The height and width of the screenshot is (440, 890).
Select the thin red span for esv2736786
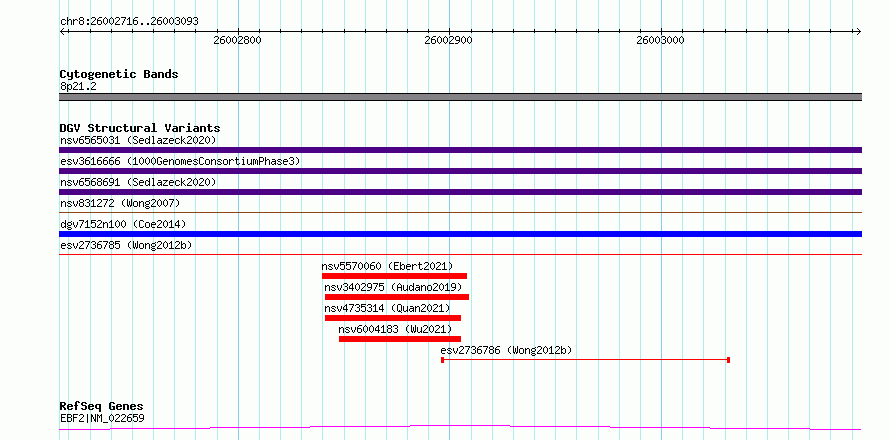pyautogui.click(x=585, y=360)
